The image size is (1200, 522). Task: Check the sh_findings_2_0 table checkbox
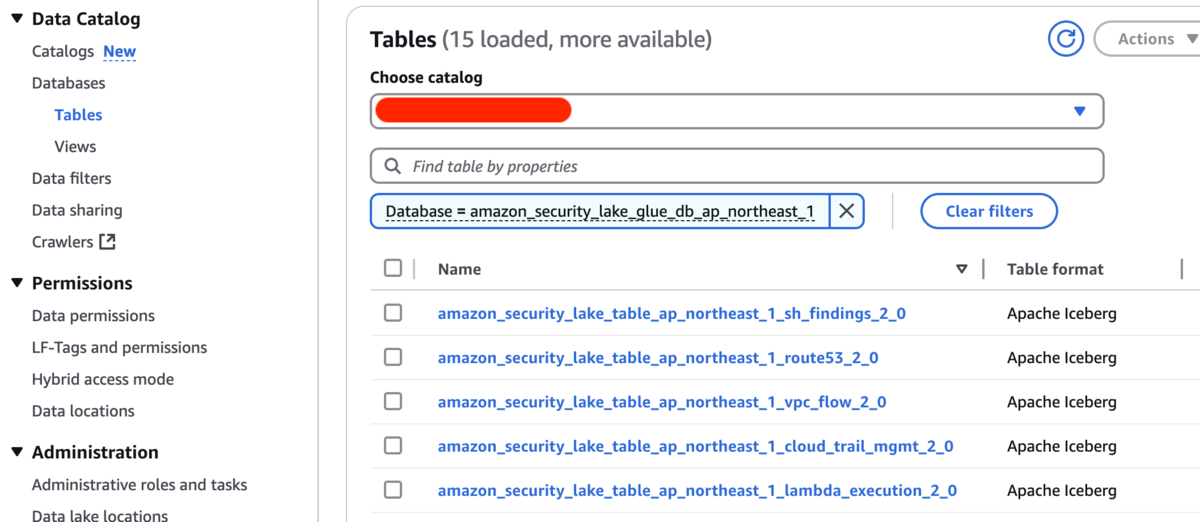393,313
